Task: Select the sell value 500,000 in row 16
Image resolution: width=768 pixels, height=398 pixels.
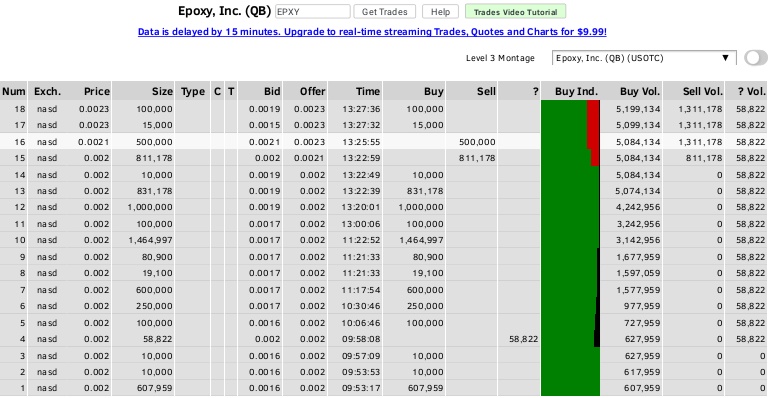Action: click(477, 142)
